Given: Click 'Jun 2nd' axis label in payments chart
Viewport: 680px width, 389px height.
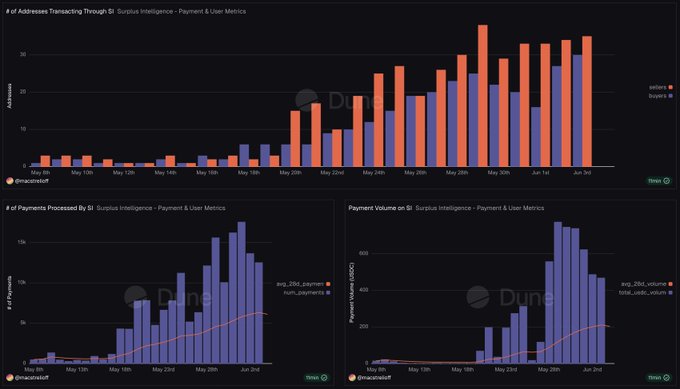Looking at the screenshot, I should pos(250,369).
